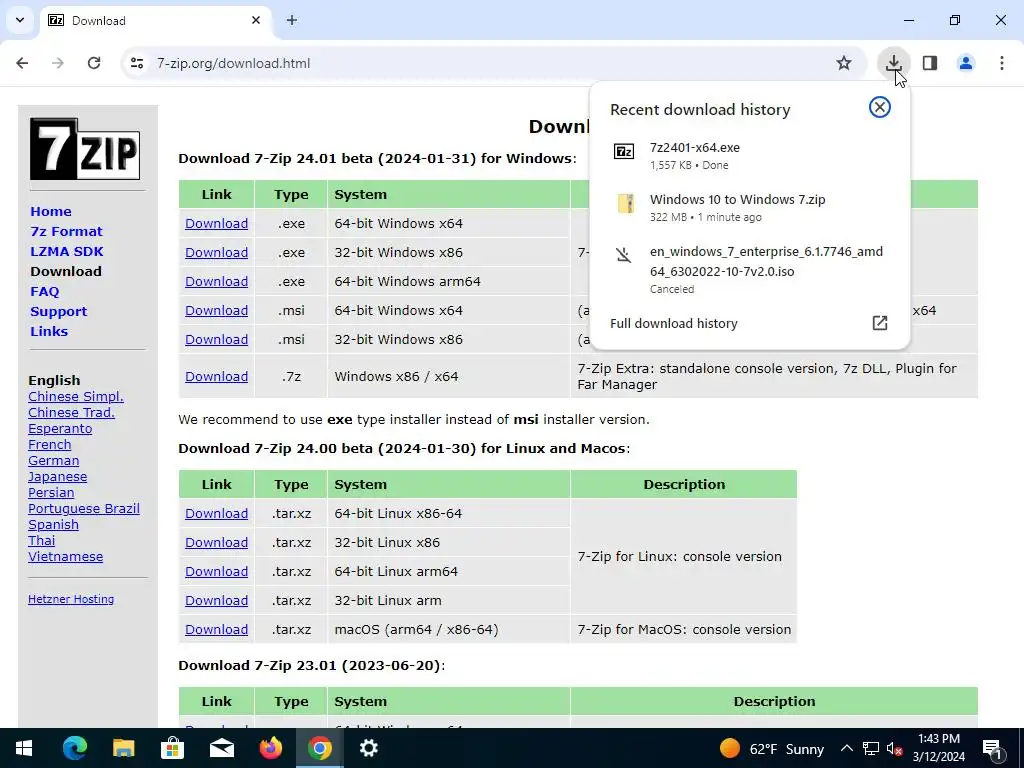Download .tar.xz for macOS arm64 / x86-64

216,630
